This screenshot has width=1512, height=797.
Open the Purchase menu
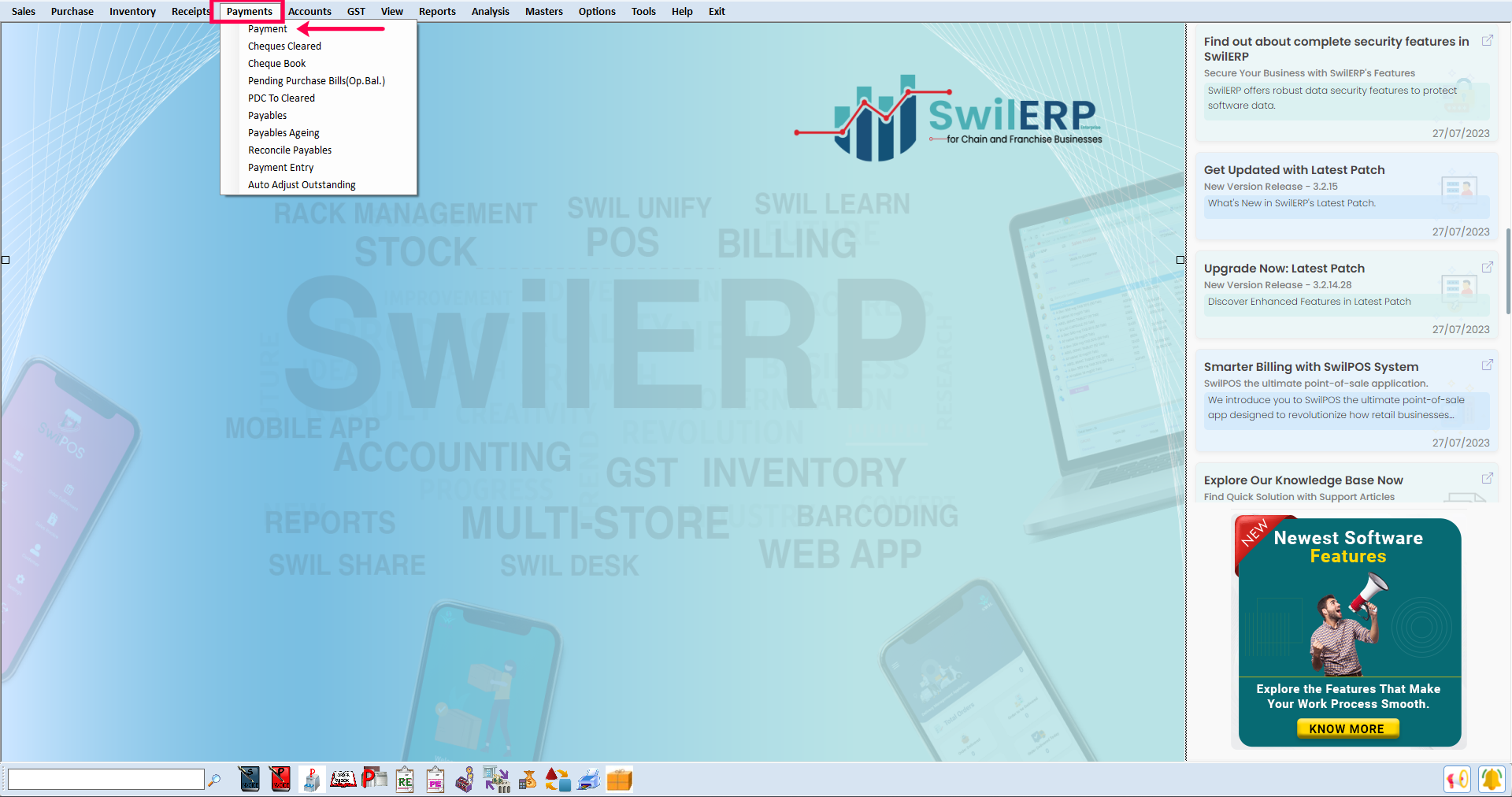point(72,11)
